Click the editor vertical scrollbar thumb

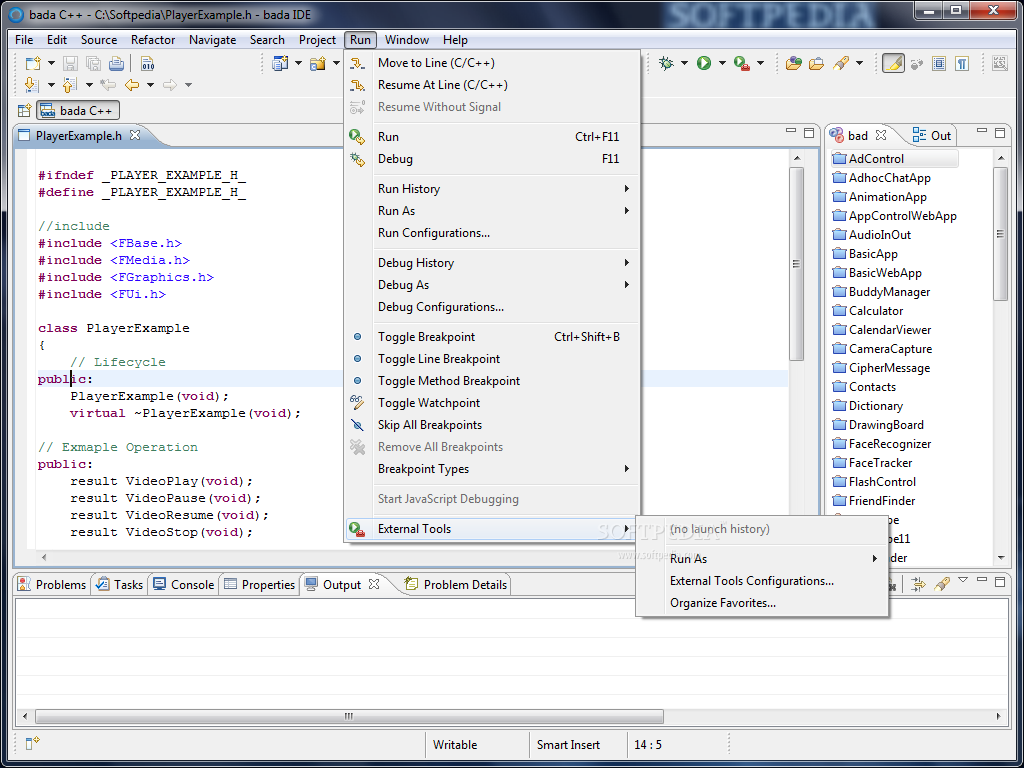(x=796, y=263)
